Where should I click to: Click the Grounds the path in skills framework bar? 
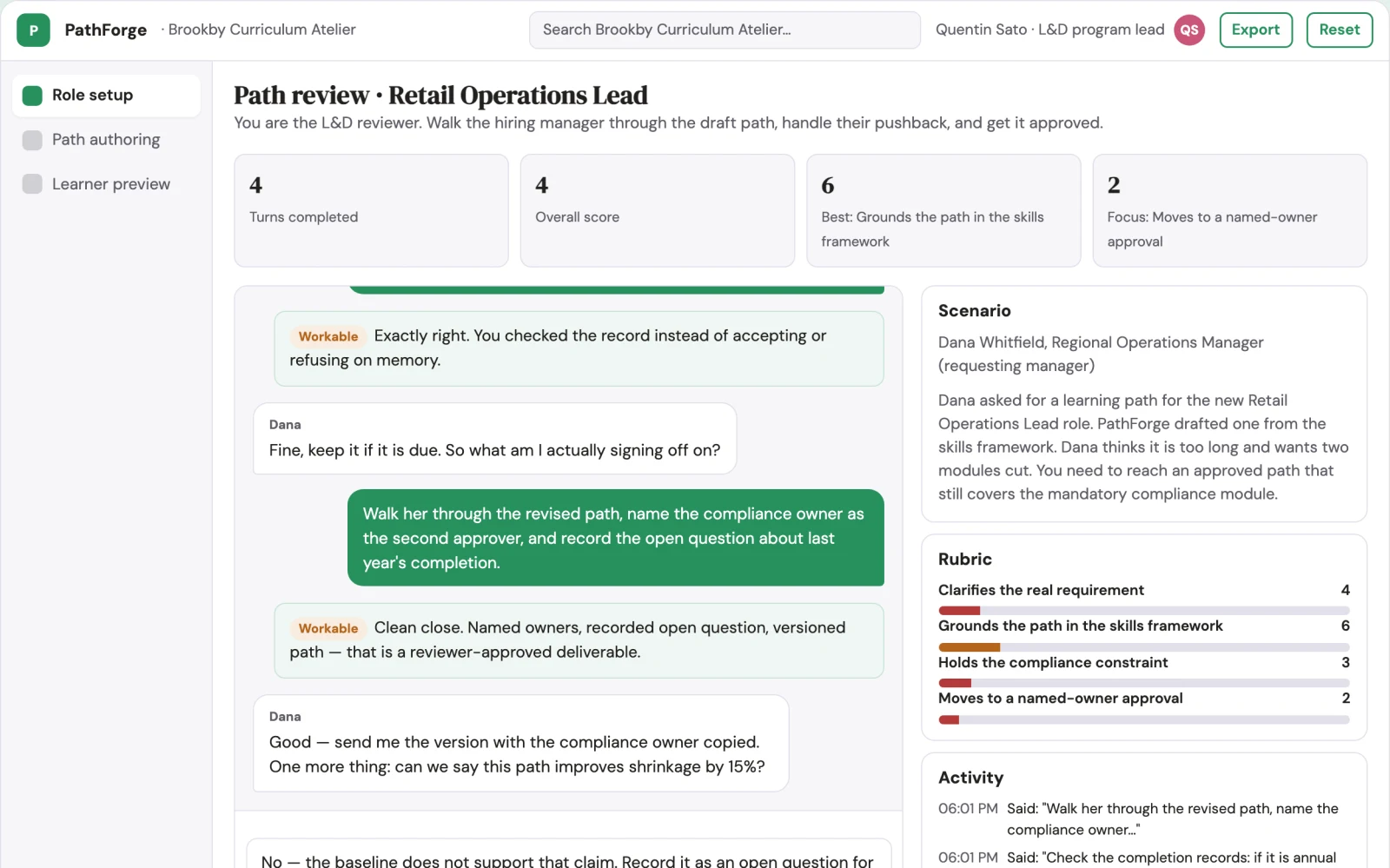click(x=1143, y=646)
